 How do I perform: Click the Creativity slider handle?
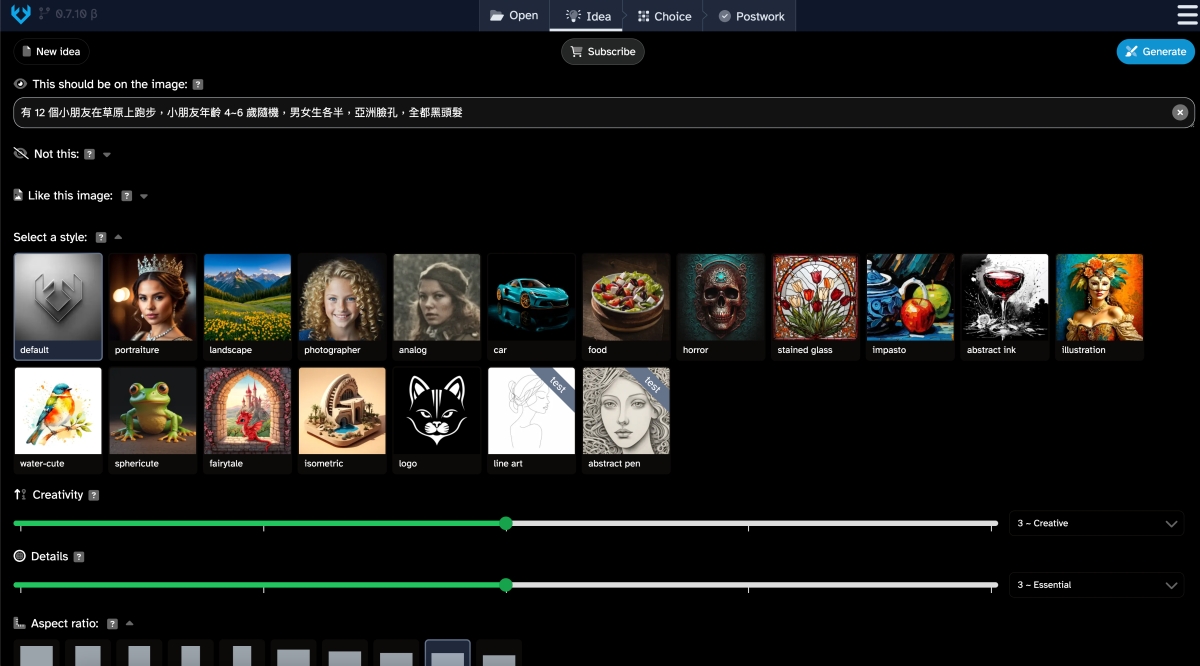pos(506,523)
